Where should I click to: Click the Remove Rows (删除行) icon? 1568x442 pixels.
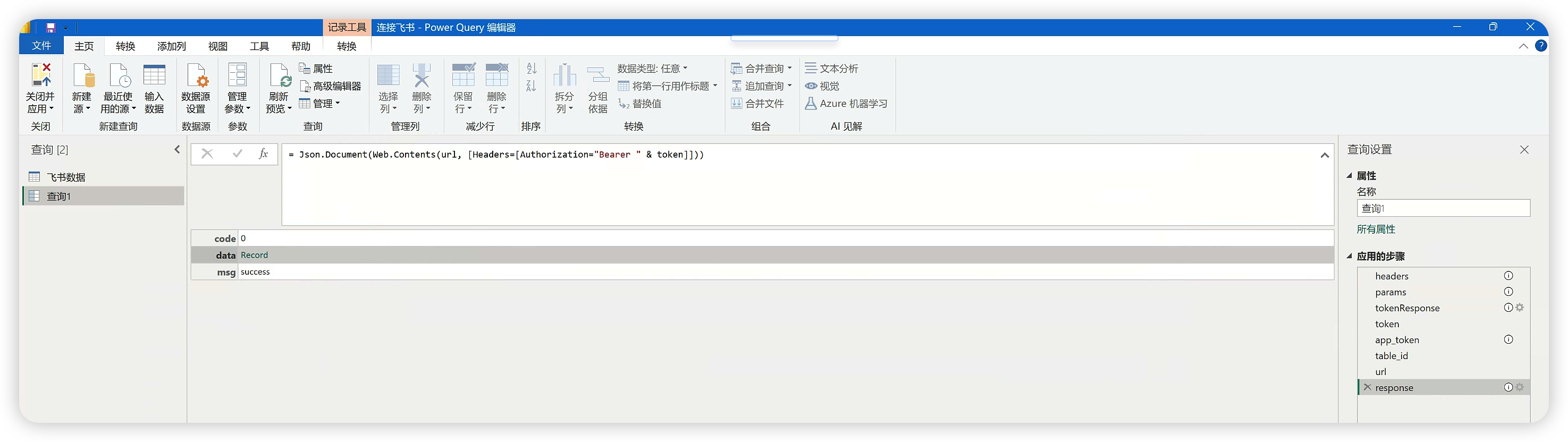496,76
